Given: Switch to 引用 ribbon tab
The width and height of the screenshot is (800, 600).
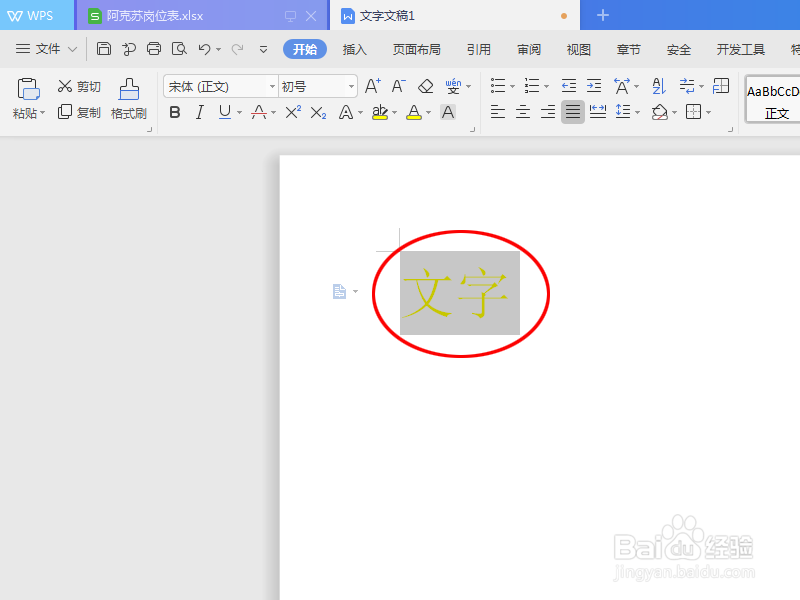Looking at the screenshot, I should point(479,49).
